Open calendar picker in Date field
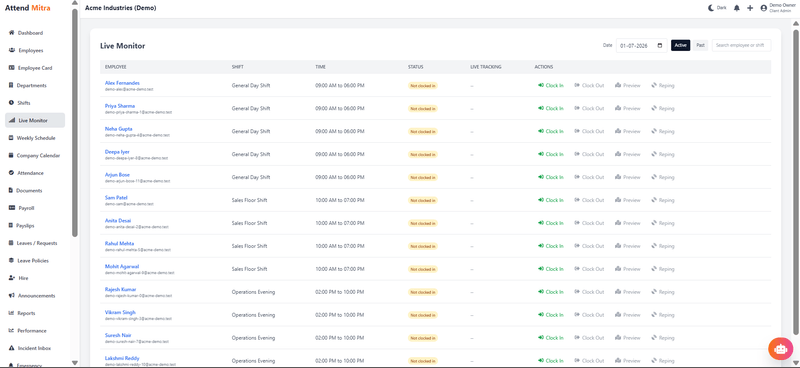The width and height of the screenshot is (800, 368). click(660, 45)
